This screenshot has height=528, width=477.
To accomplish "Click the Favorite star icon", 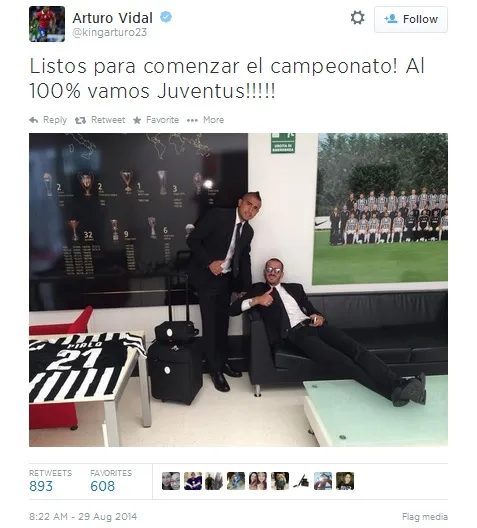I will point(137,120).
